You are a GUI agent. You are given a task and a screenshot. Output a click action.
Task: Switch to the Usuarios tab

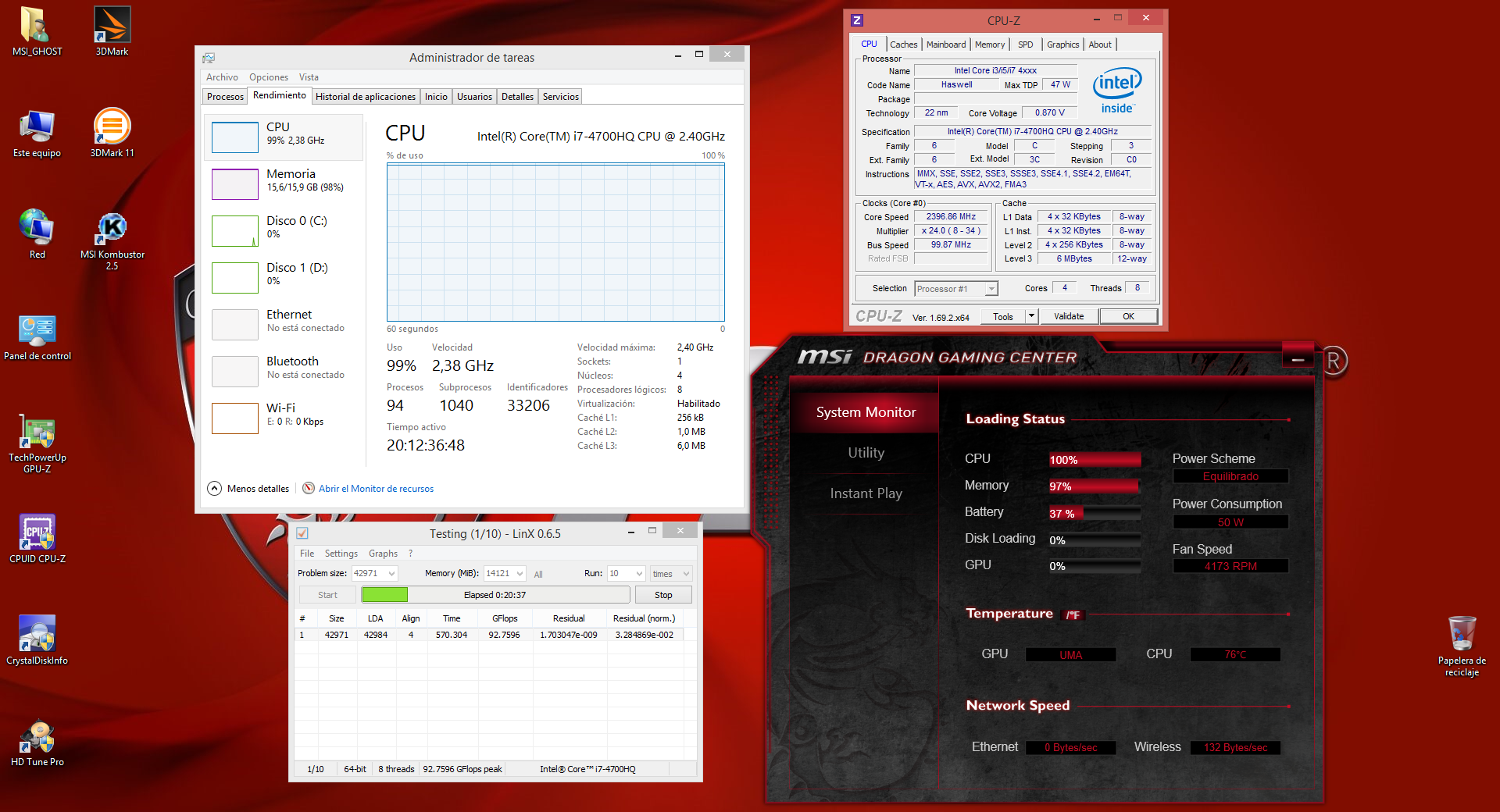(474, 97)
